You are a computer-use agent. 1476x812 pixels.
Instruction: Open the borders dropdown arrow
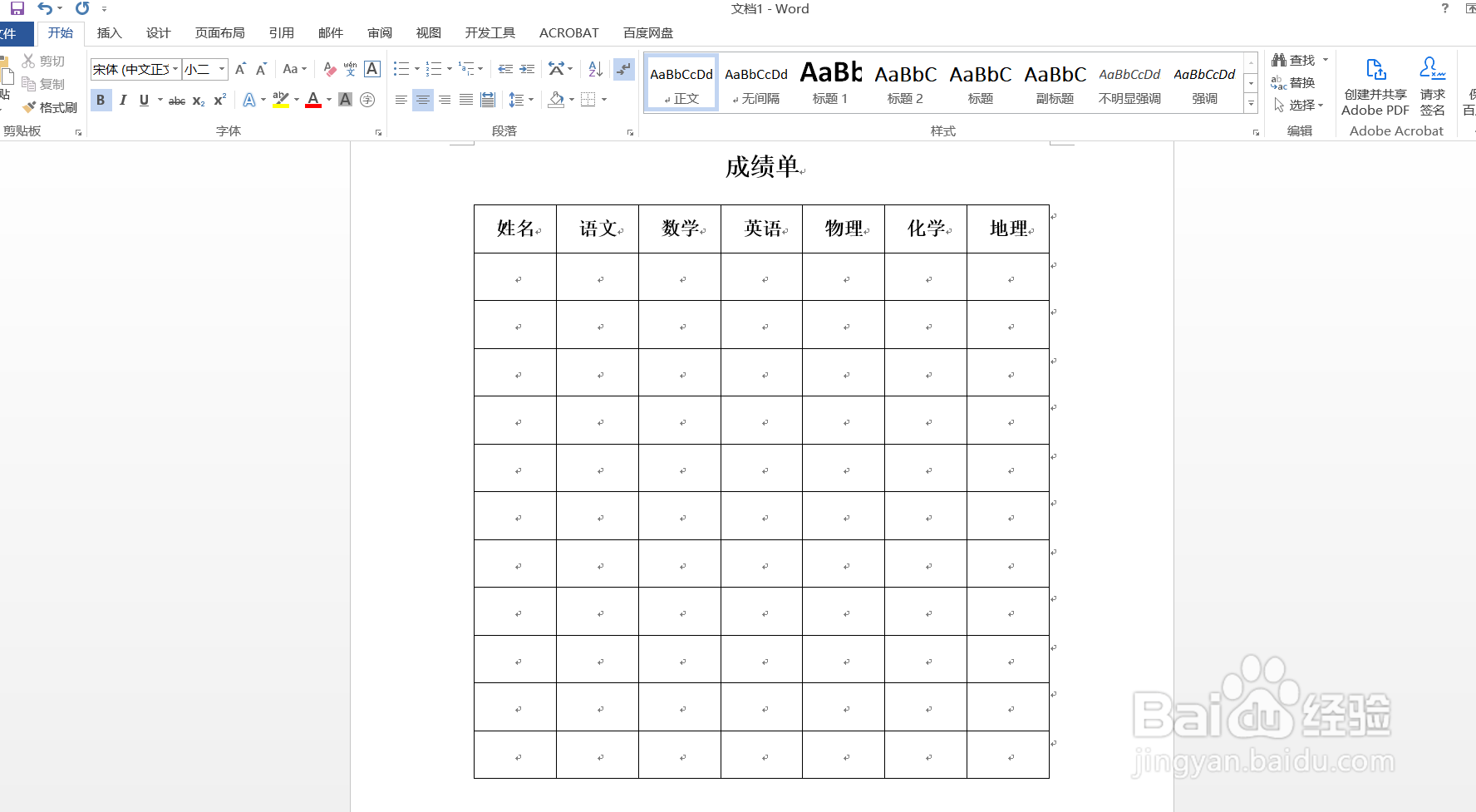pos(604,100)
